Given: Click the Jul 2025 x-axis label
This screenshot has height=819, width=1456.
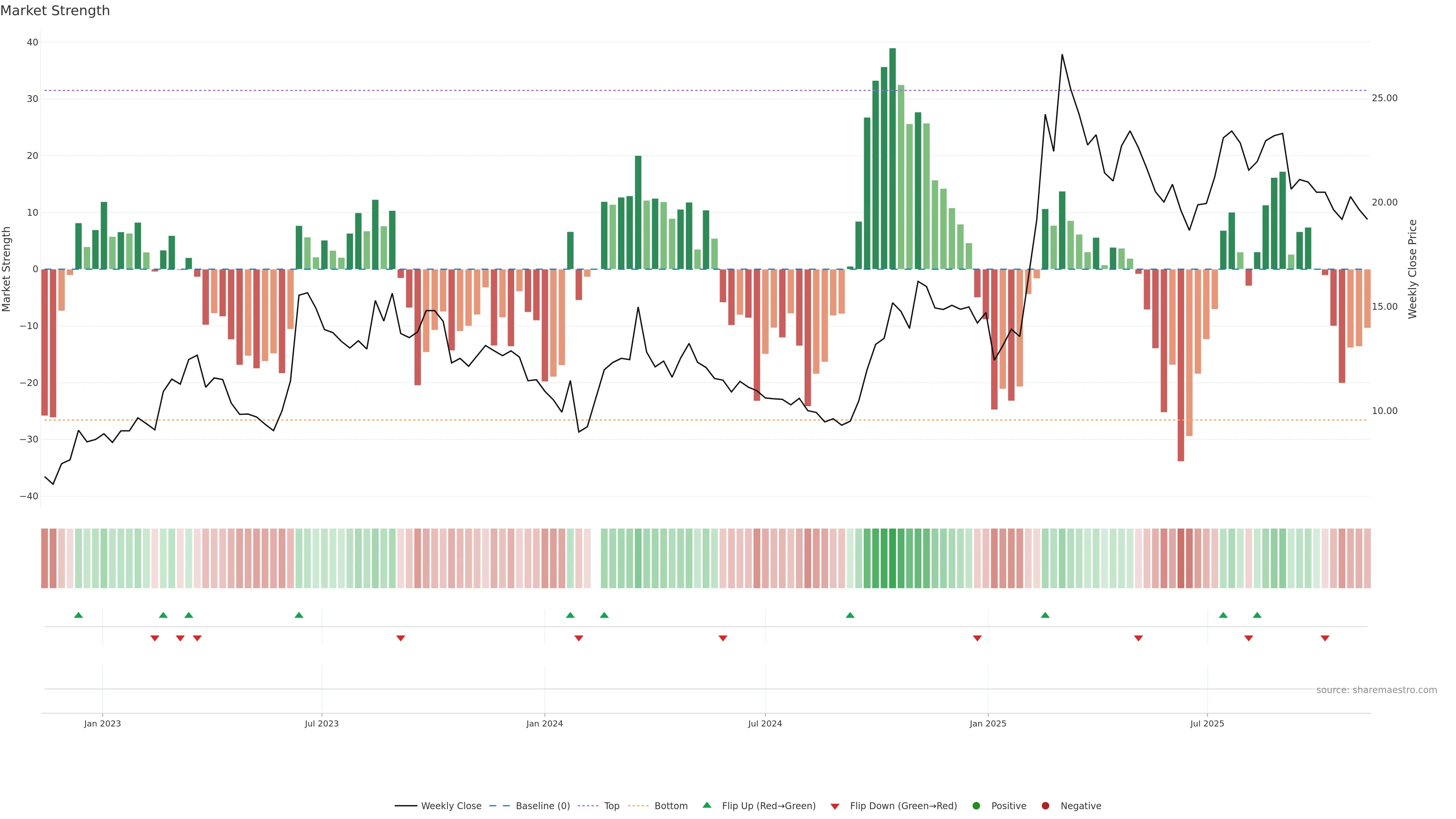Looking at the screenshot, I should pos(1207,723).
